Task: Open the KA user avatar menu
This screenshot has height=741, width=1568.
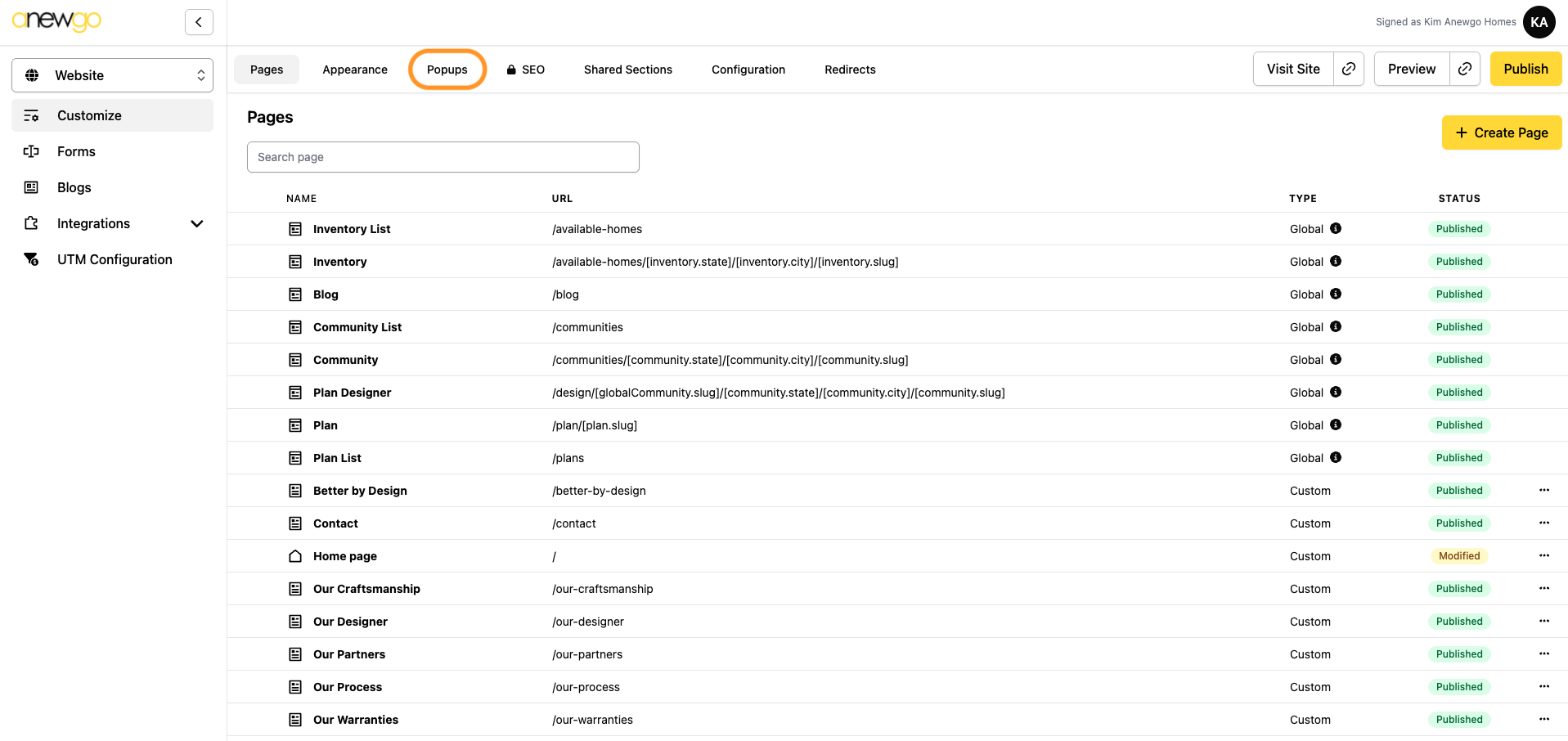Action: click(1539, 22)
